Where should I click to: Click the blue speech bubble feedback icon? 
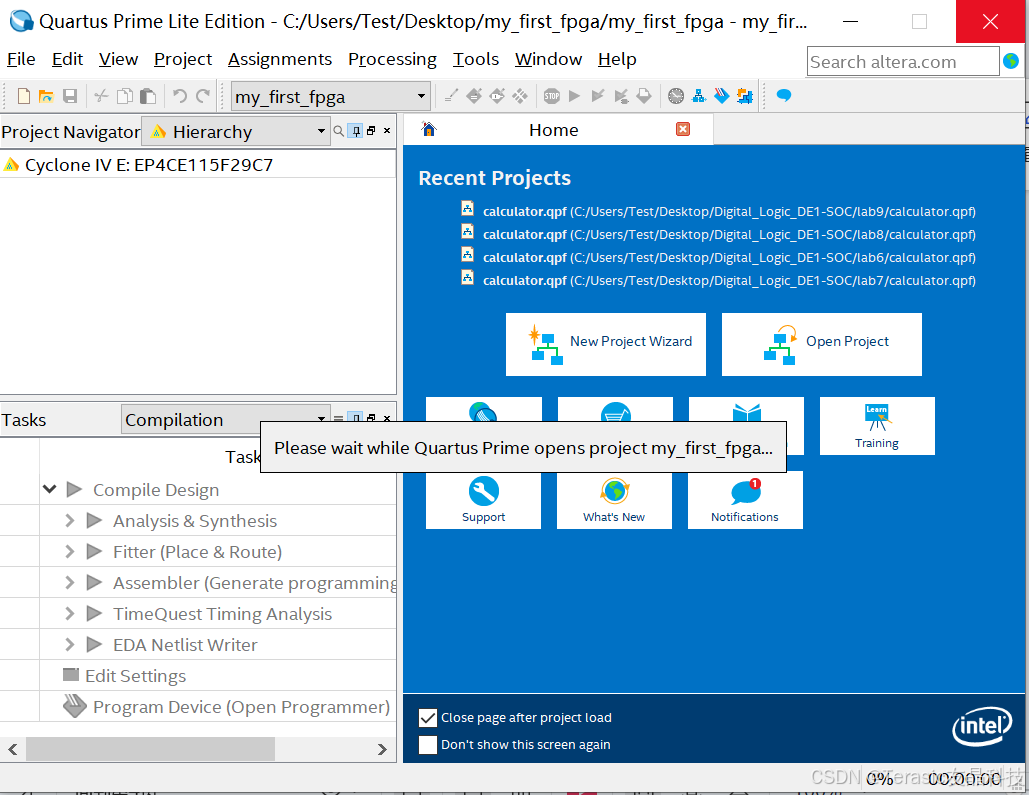784,96
